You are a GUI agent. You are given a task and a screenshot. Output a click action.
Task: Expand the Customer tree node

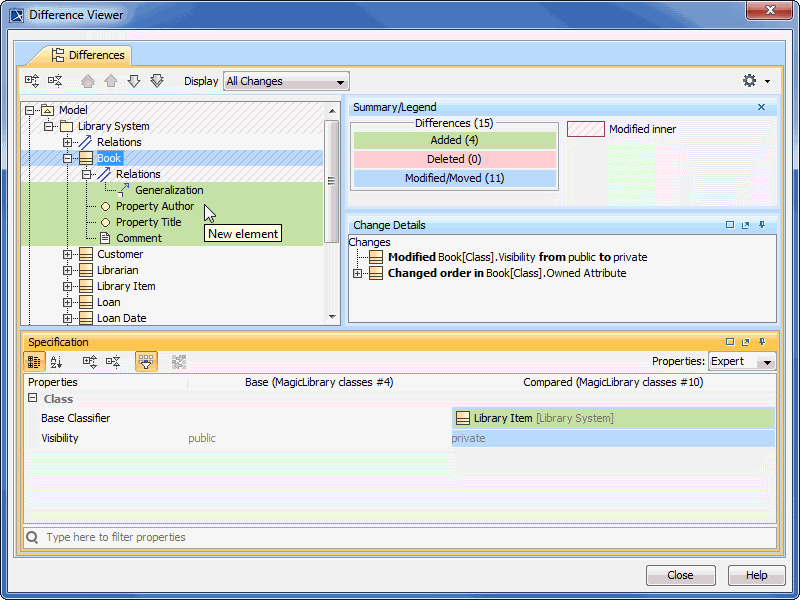coord(67,254)
